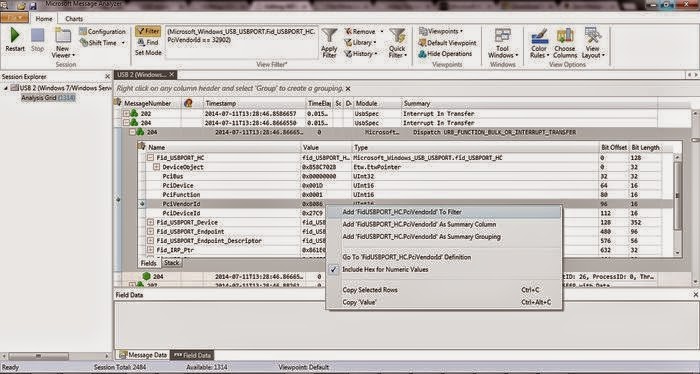Image resolution: width=700 pixels, height=374 pixels.
Task: Expand message row 202
Action: coord(126,114)
